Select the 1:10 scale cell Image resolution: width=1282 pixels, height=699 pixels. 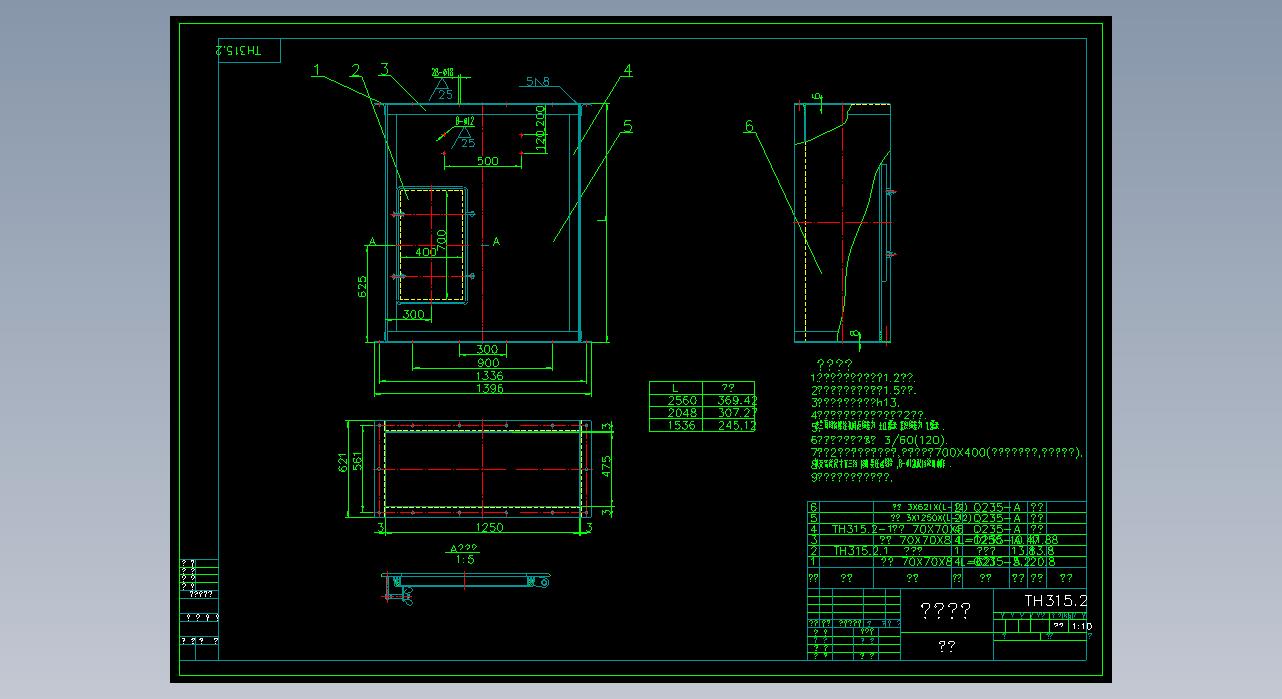[1081, 627]
